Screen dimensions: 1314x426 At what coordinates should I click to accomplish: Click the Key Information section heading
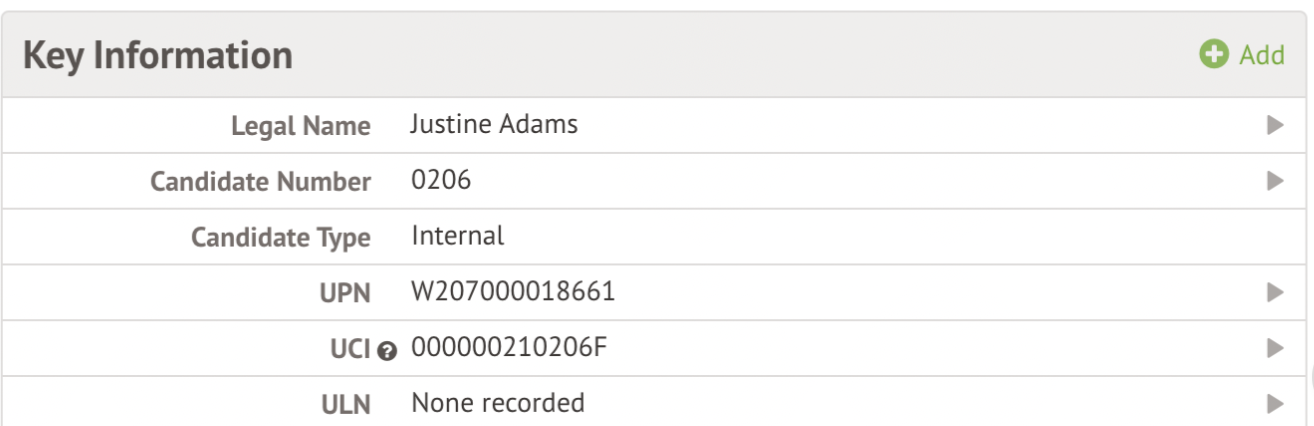[158, 55]
